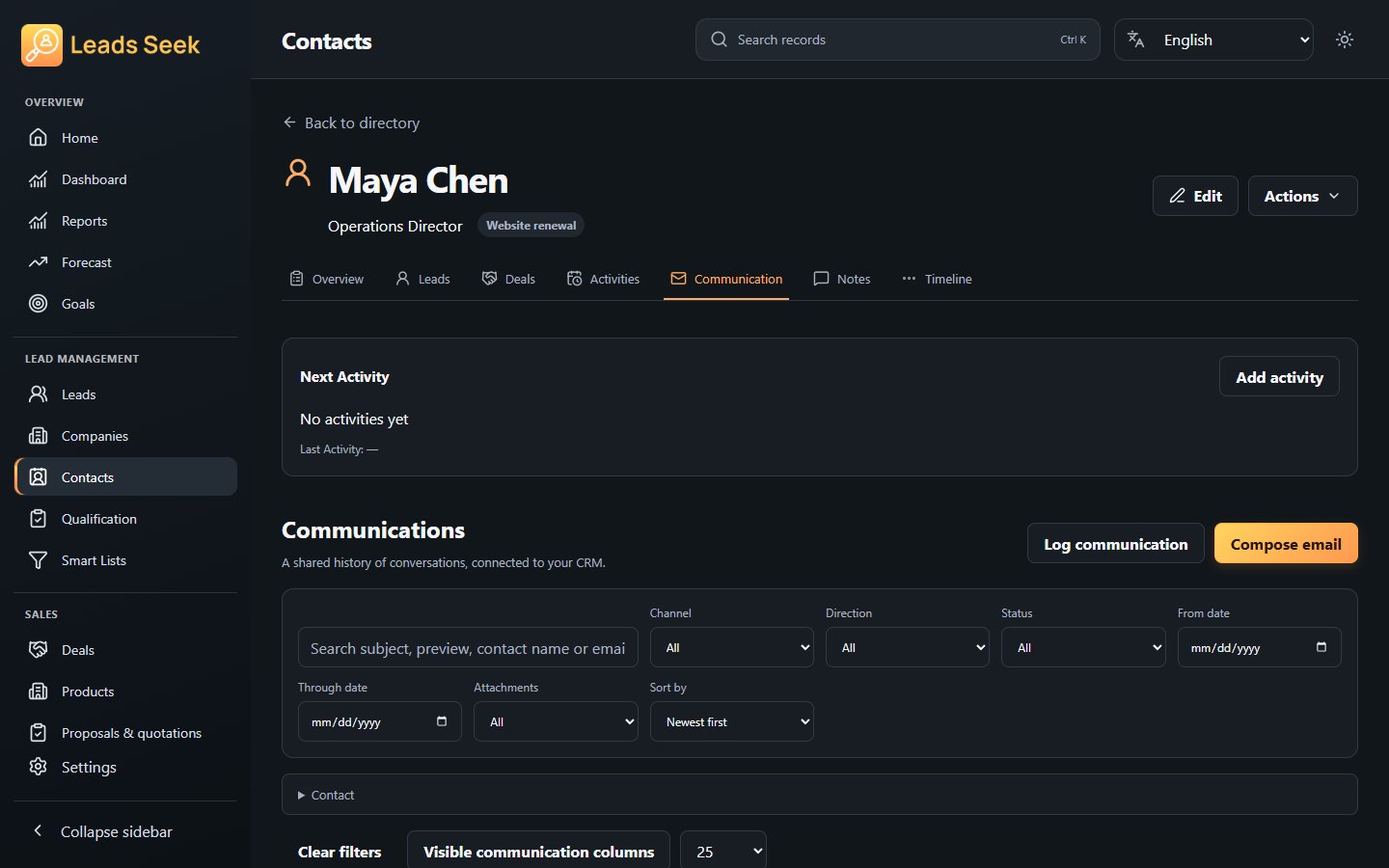
Task: Click the From date input
Action: (x=1259, y=648)
